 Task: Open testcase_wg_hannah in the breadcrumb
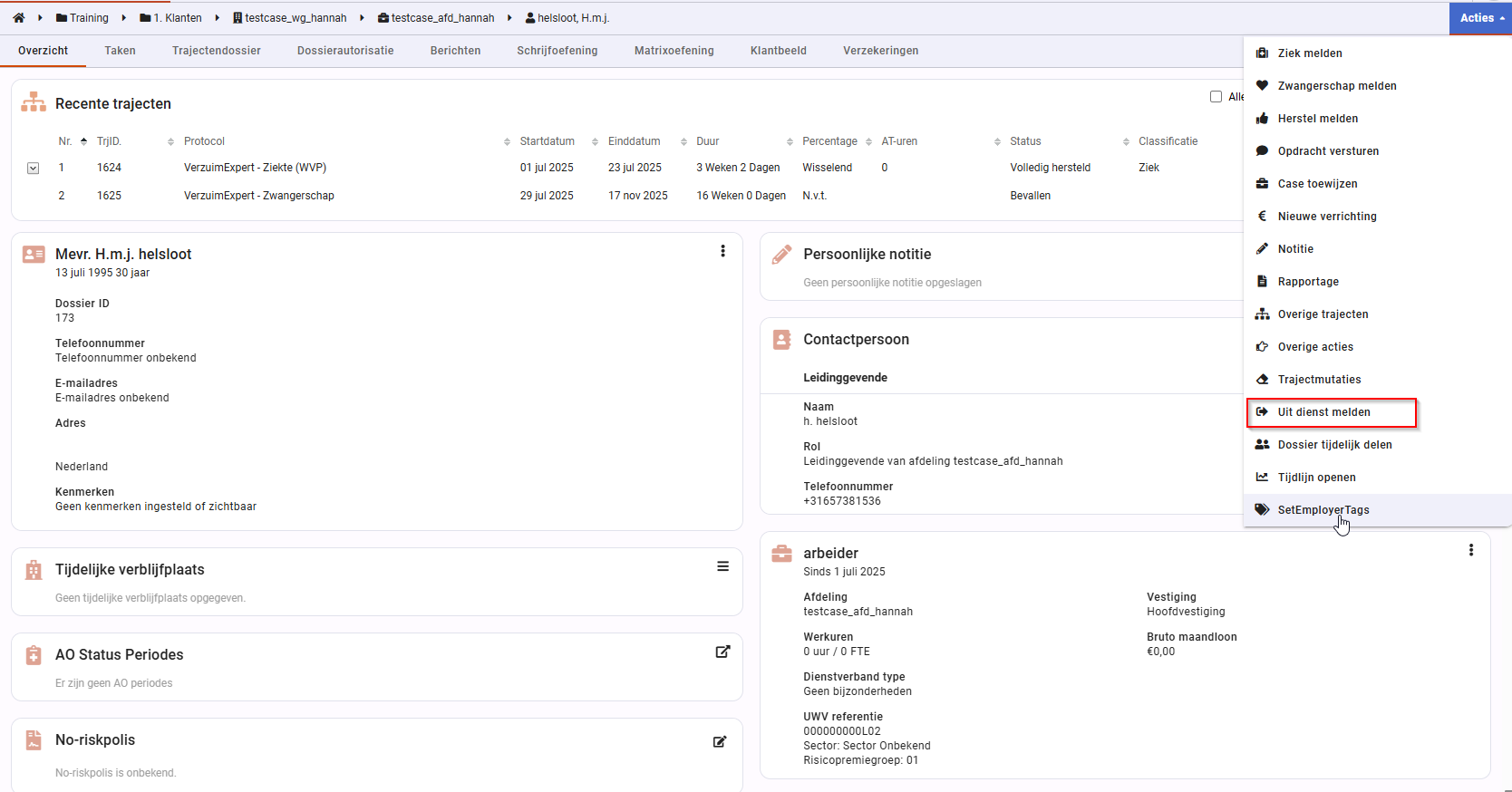(290, 18)
